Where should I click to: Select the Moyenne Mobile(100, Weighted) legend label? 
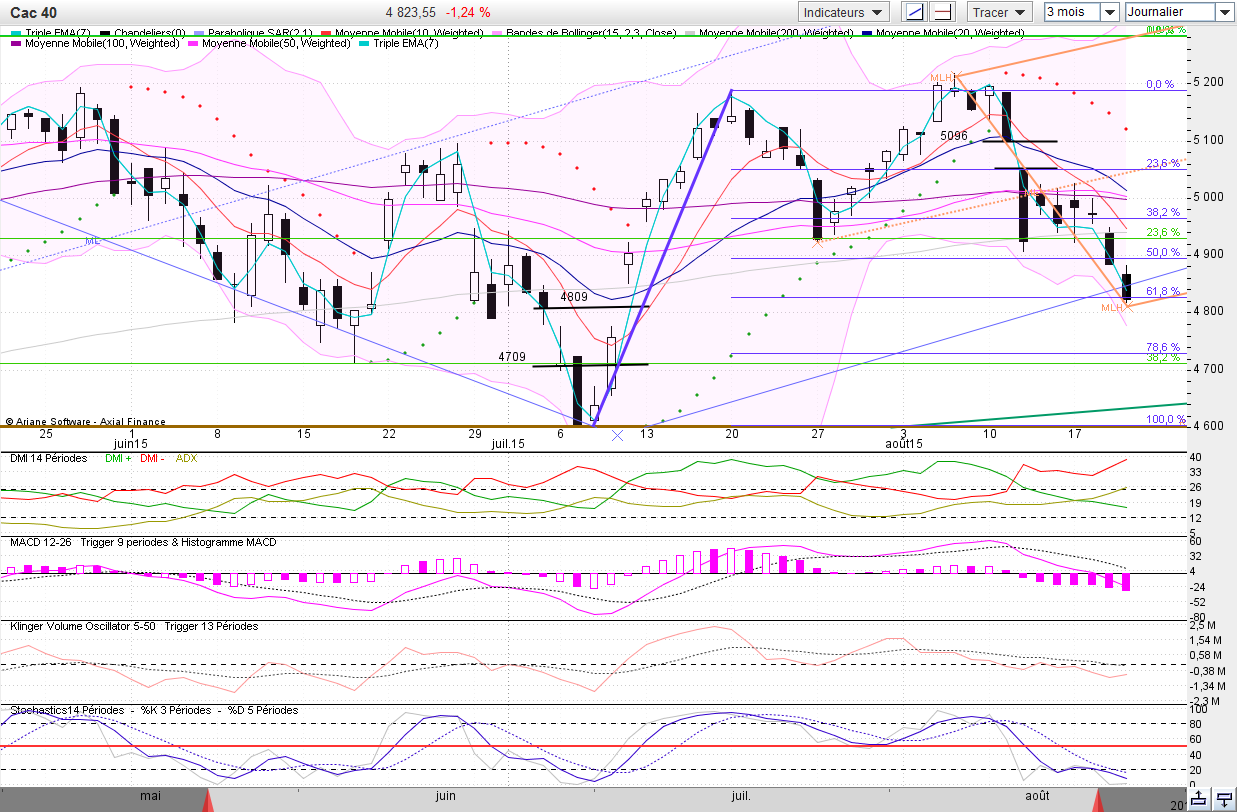click(x=101, y=44)
